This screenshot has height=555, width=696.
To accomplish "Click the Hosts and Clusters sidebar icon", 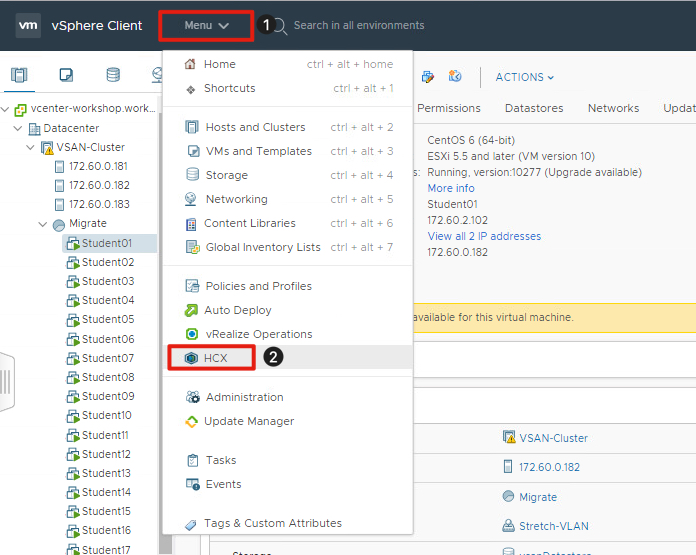I will pos(19,75).
